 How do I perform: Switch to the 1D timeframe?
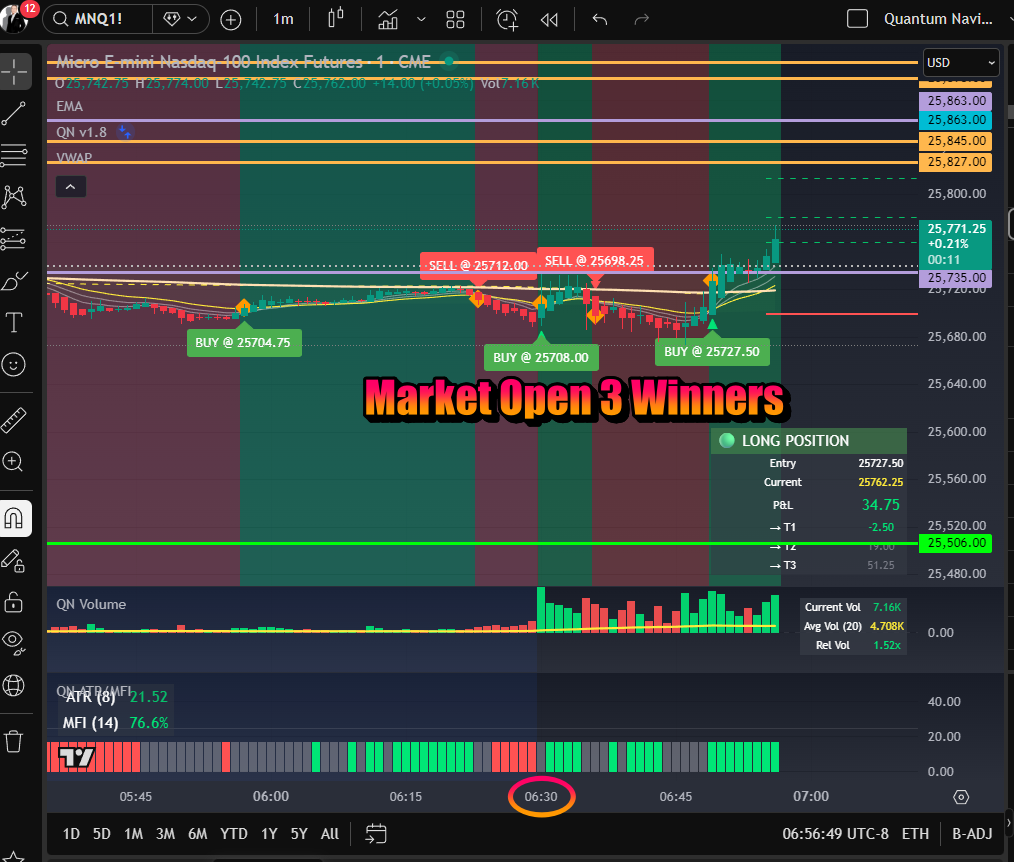coord(70,833)
